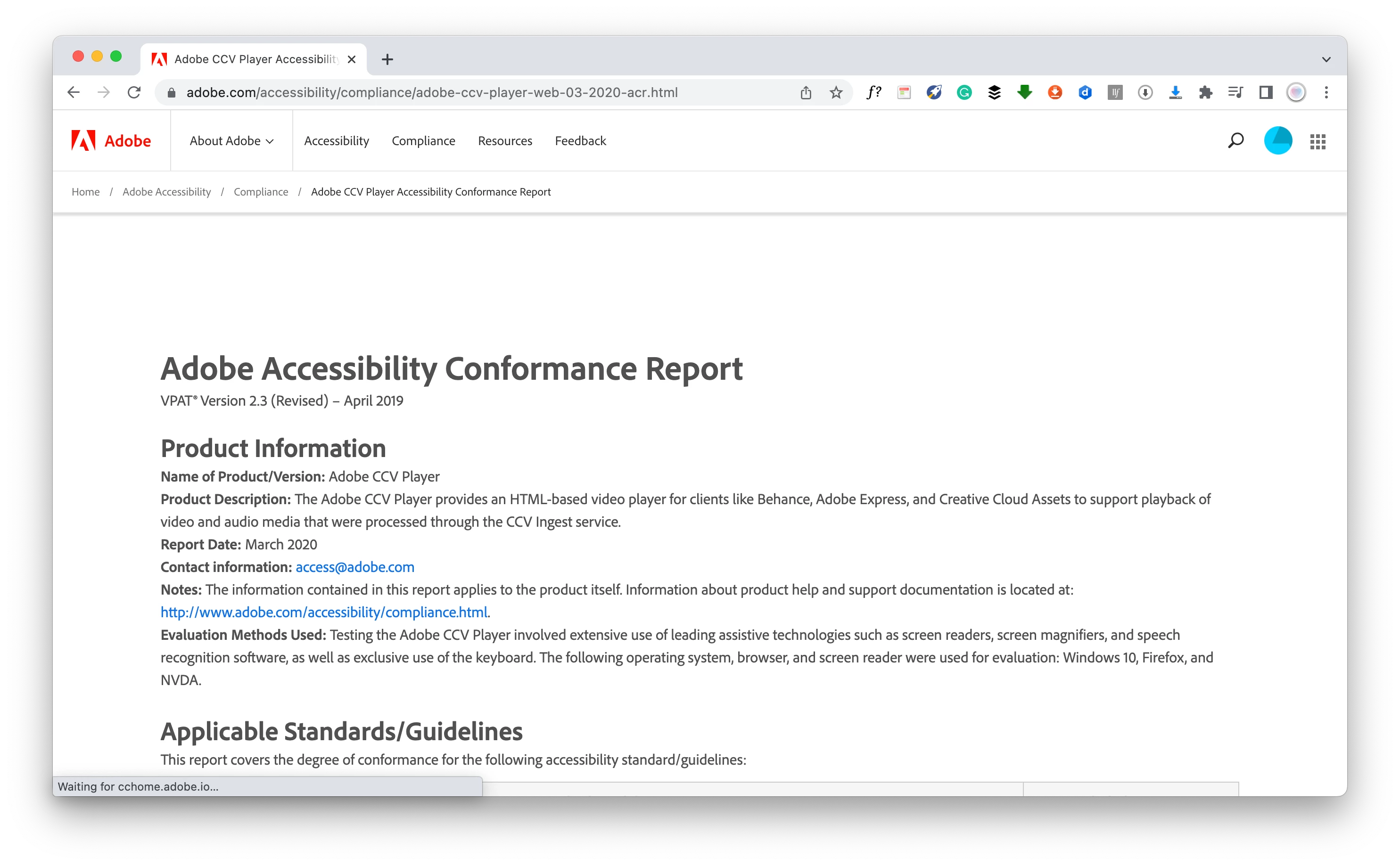Toggle the Chrome side panel
The width and height of the screenshot is (1400, 866).
[1265, 93]
